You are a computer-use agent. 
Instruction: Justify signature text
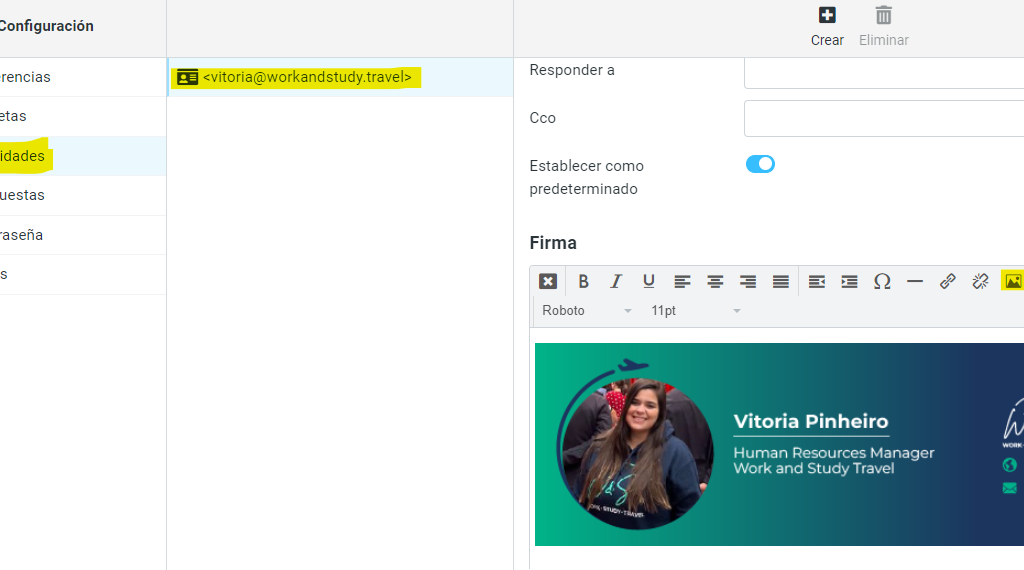point(780,281)
